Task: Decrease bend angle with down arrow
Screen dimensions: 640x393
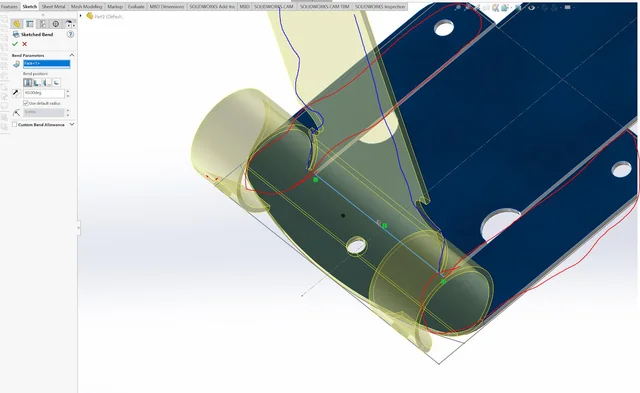Action: point(68,96)
